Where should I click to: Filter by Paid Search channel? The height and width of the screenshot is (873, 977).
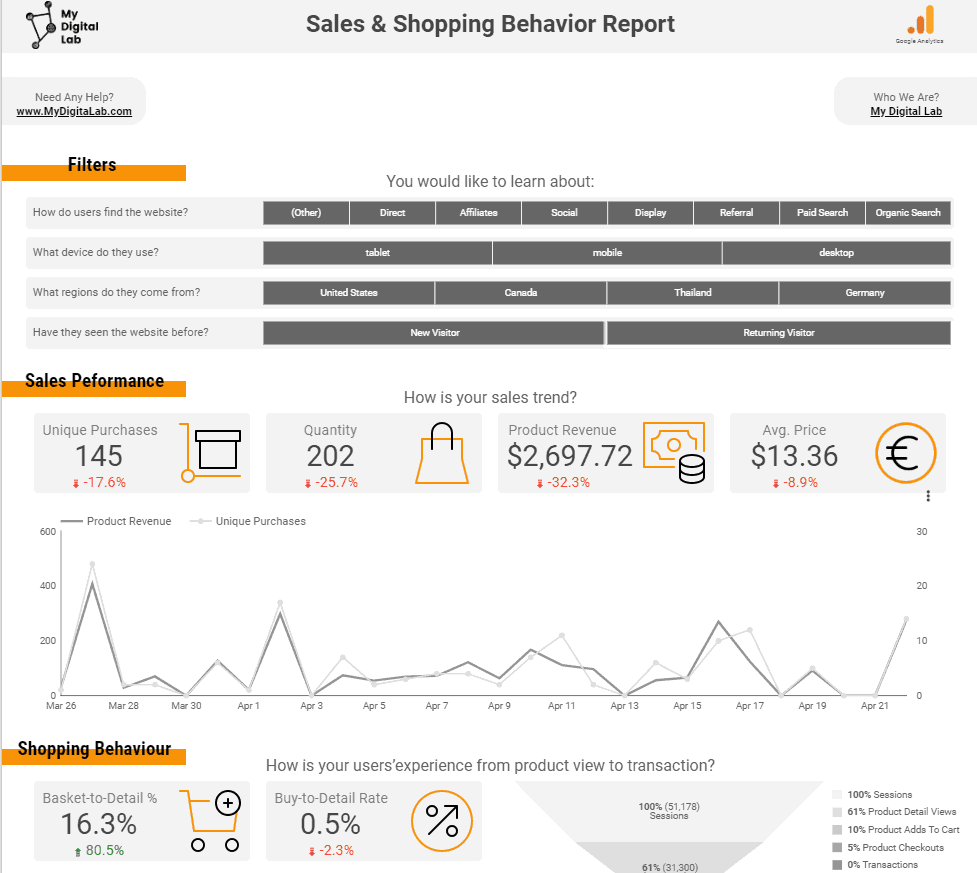click(822, 212)
